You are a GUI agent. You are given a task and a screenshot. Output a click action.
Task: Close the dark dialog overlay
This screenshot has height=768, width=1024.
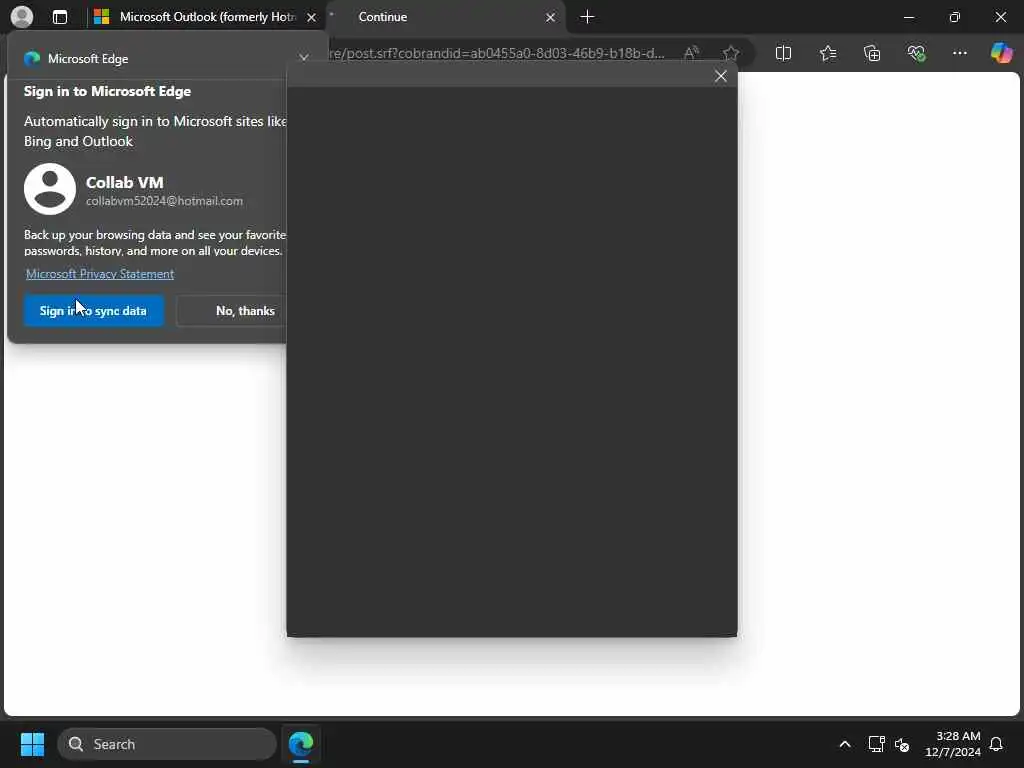pos(720,76)
